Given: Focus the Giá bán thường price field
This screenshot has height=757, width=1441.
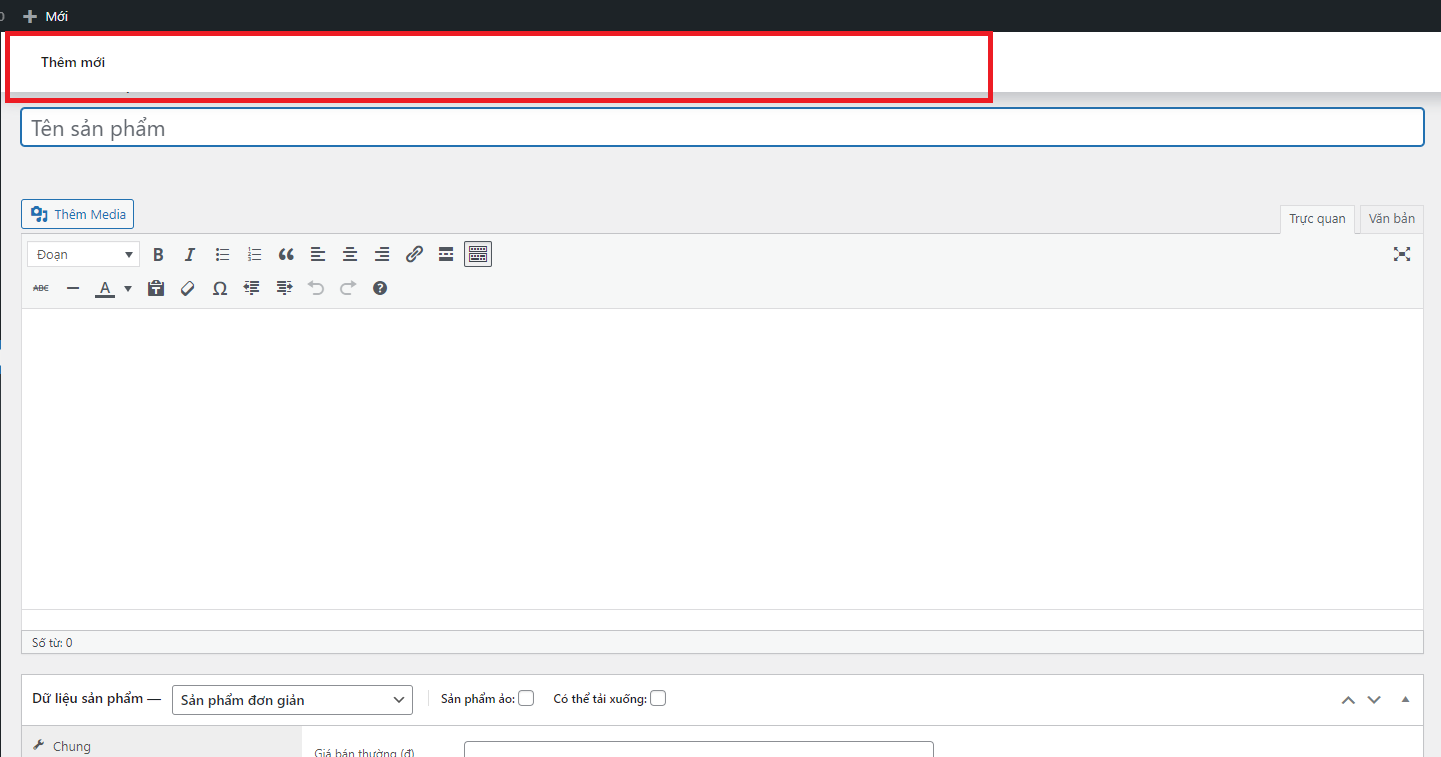Looking at the screenshot, I should pos(699,749).
